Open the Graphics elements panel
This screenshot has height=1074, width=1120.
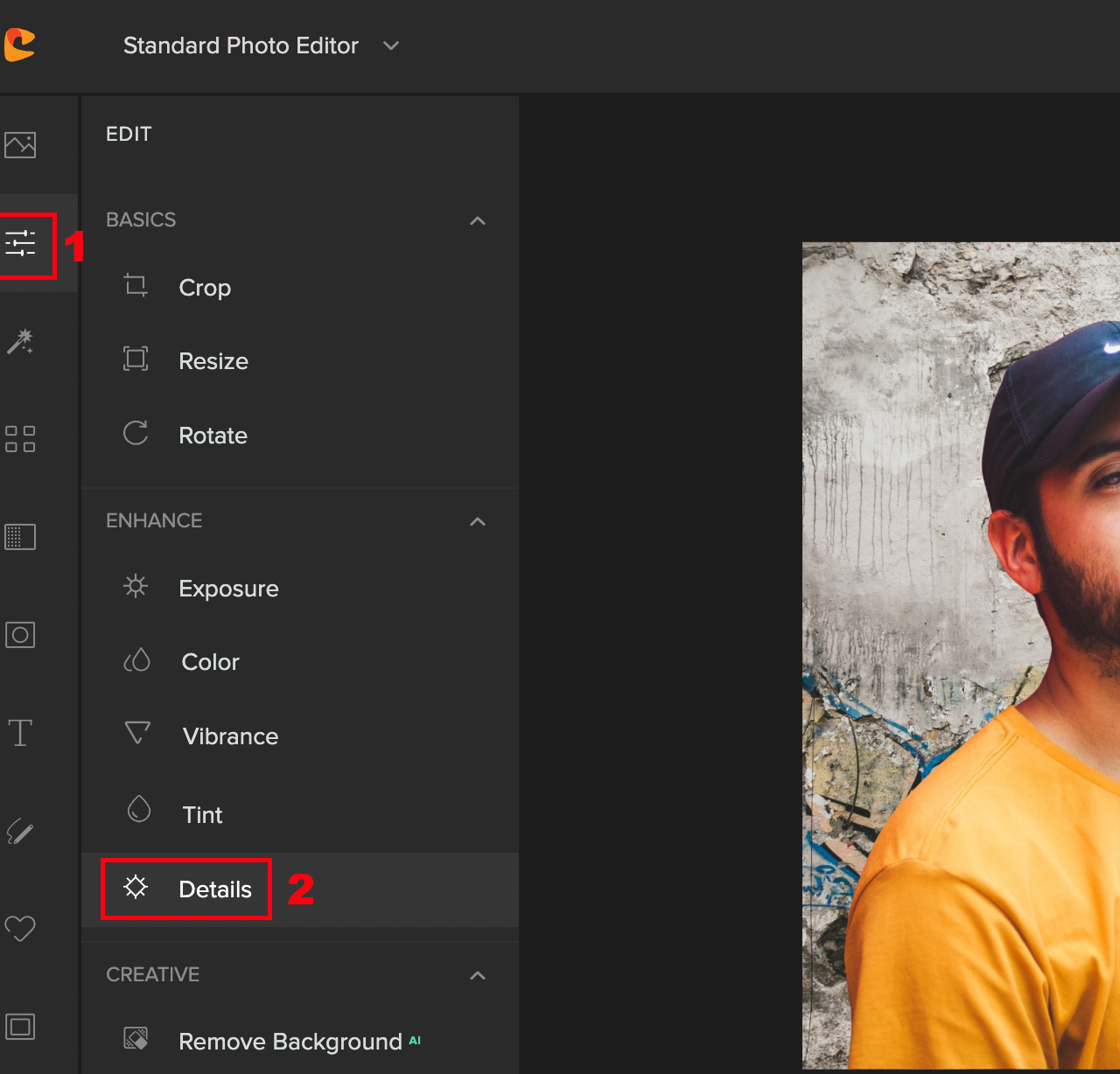pyautogui.click(x=20, y=440)
